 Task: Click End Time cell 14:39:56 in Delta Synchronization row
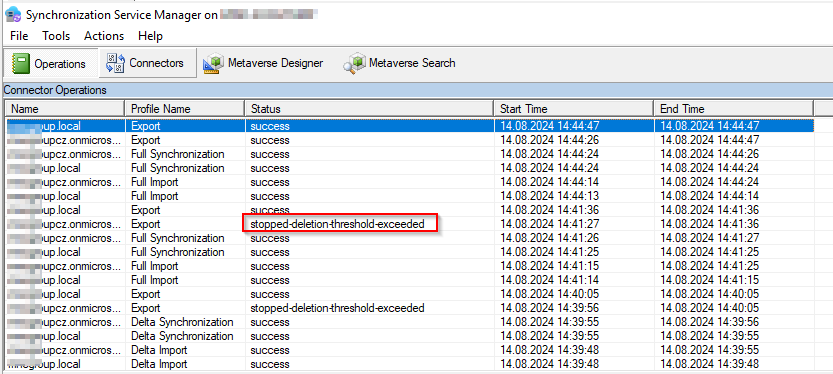710,322
